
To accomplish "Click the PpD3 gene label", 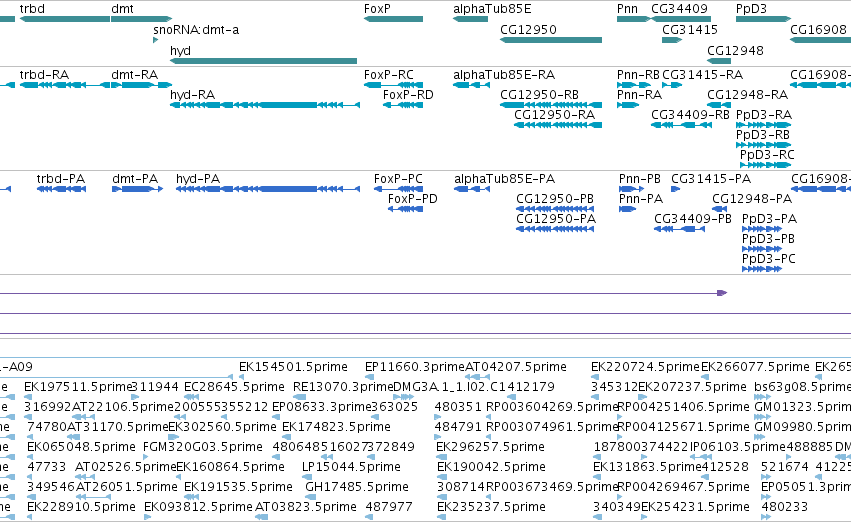I will coord(751,9).
